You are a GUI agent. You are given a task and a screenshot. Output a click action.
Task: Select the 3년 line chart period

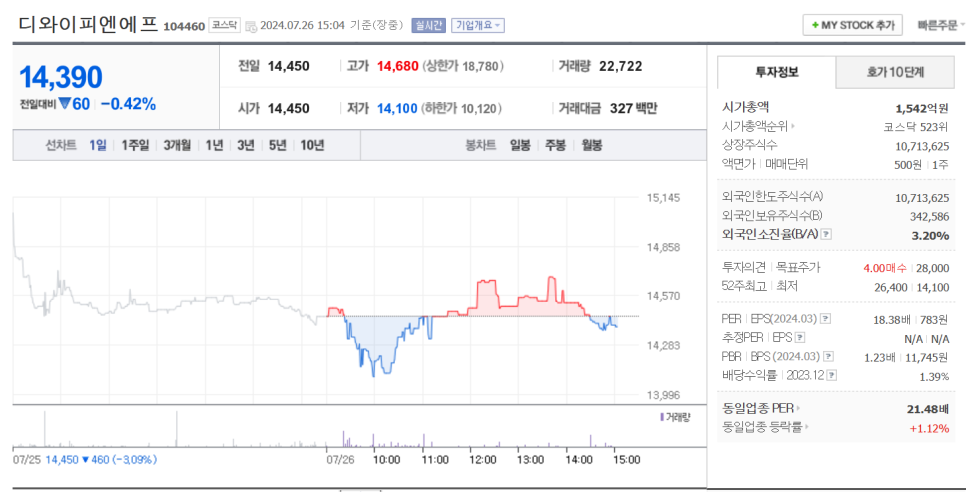pyautogui.click(x=246, y=145)
